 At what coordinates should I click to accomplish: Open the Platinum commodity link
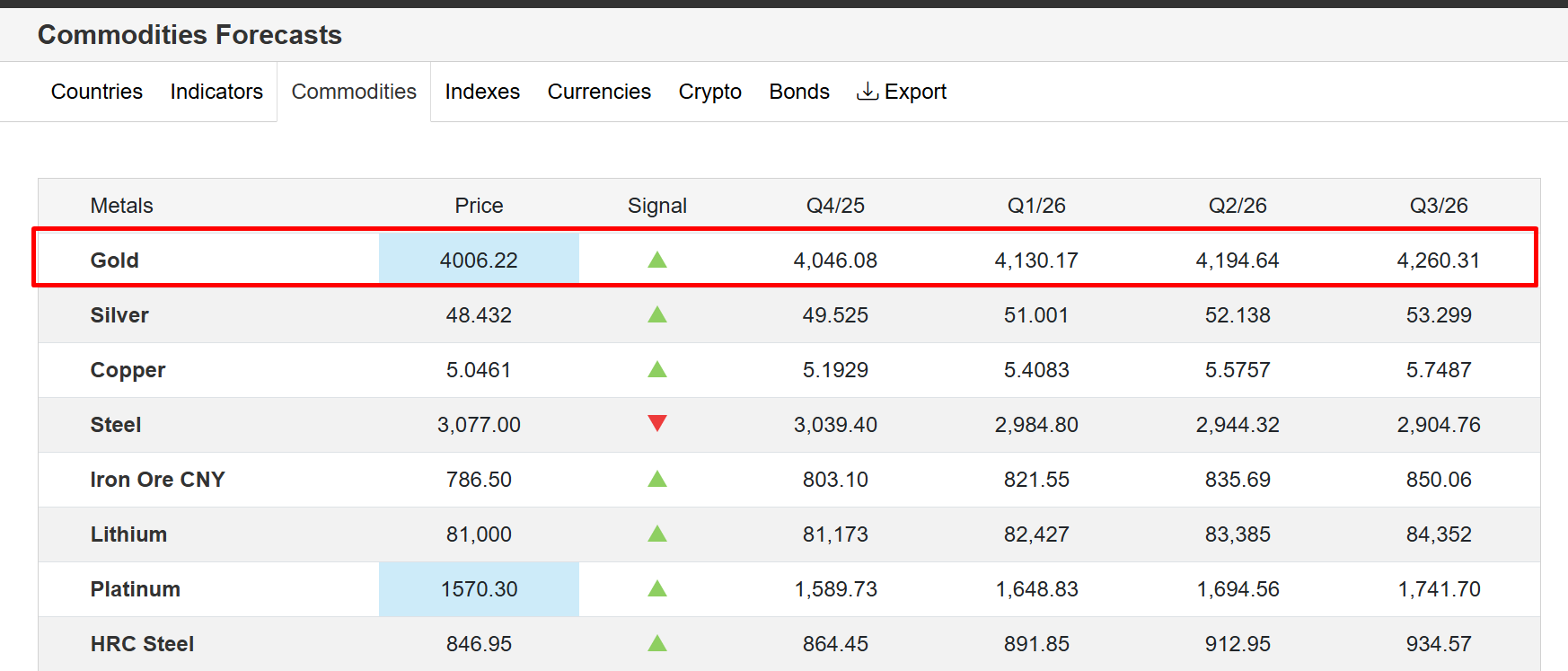point(136,589)
